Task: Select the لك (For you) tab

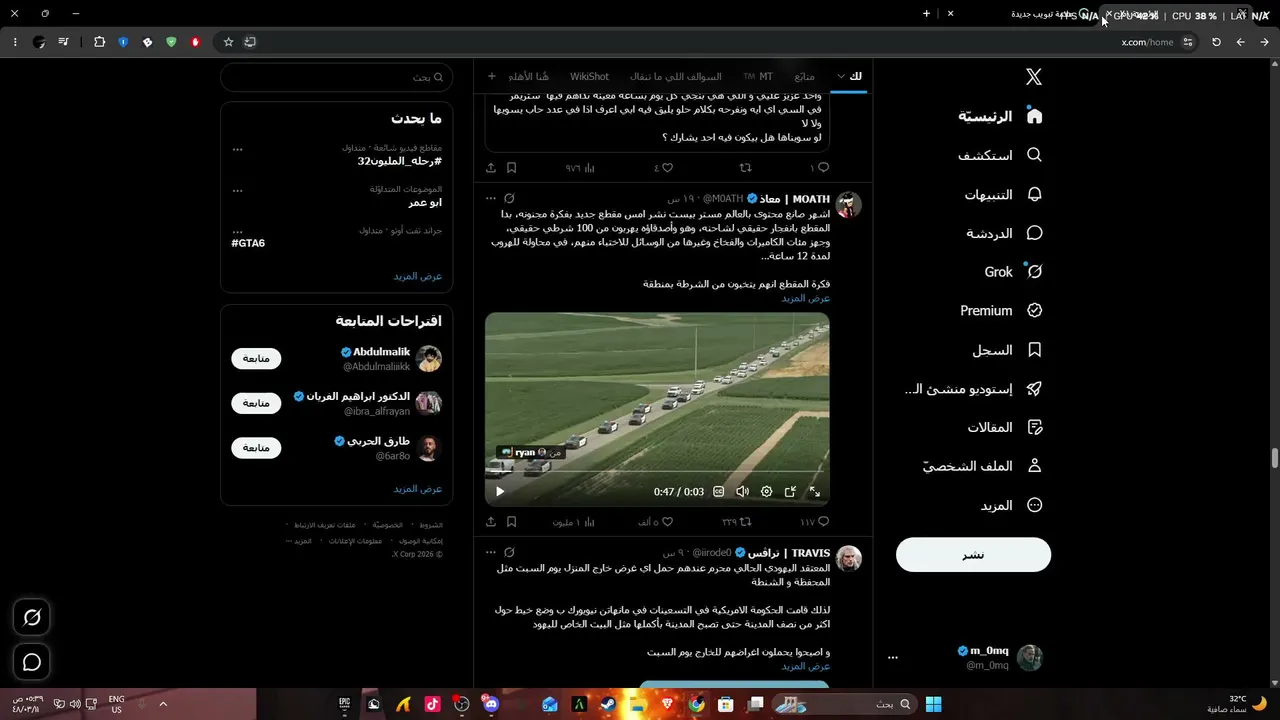Action: click(855, 76)
